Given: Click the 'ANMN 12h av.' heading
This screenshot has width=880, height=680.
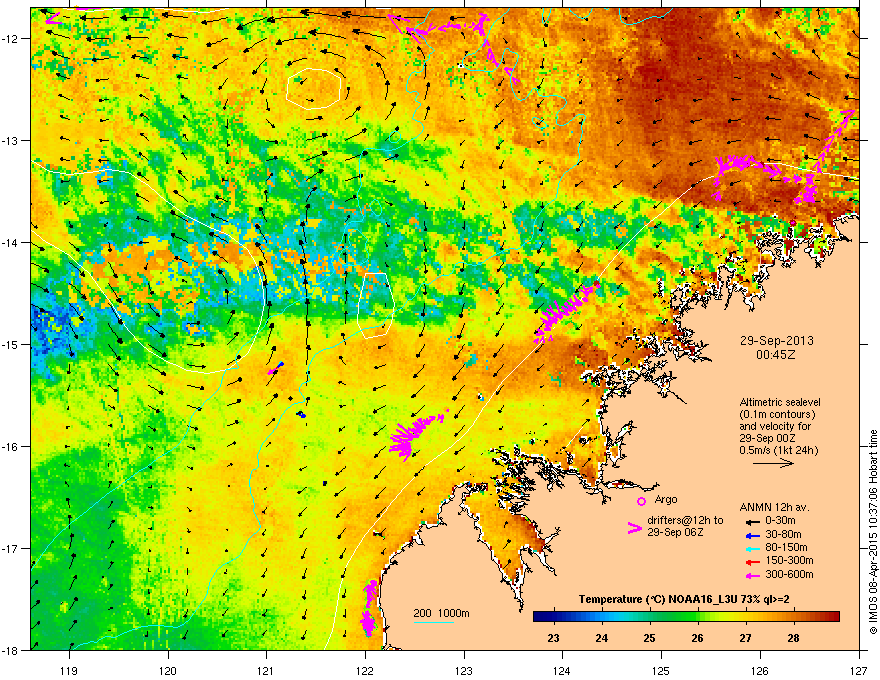Looking at the screenshot, I should coord(774,507).
